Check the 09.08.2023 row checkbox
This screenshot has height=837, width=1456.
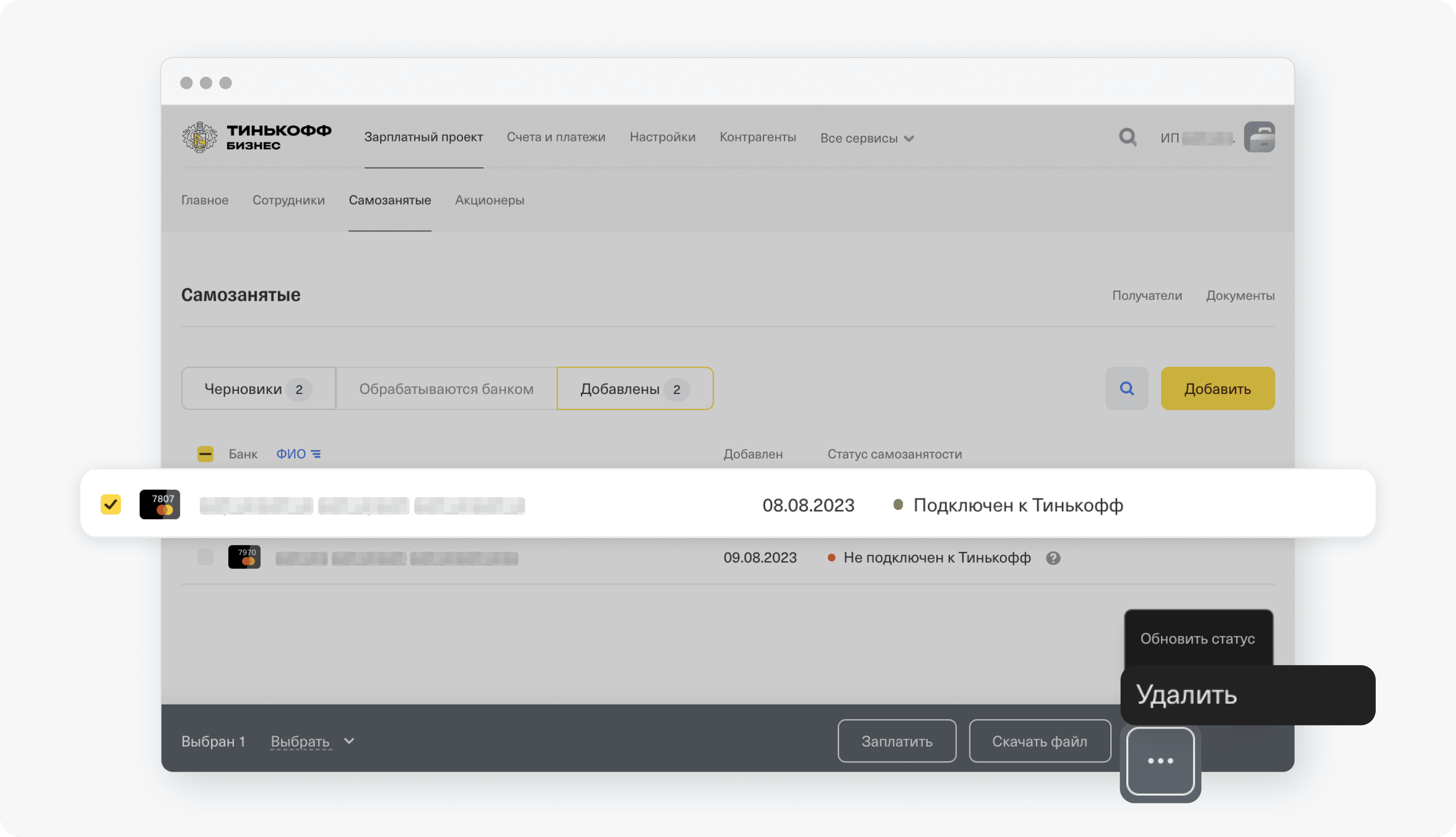[x=205, y=557]
